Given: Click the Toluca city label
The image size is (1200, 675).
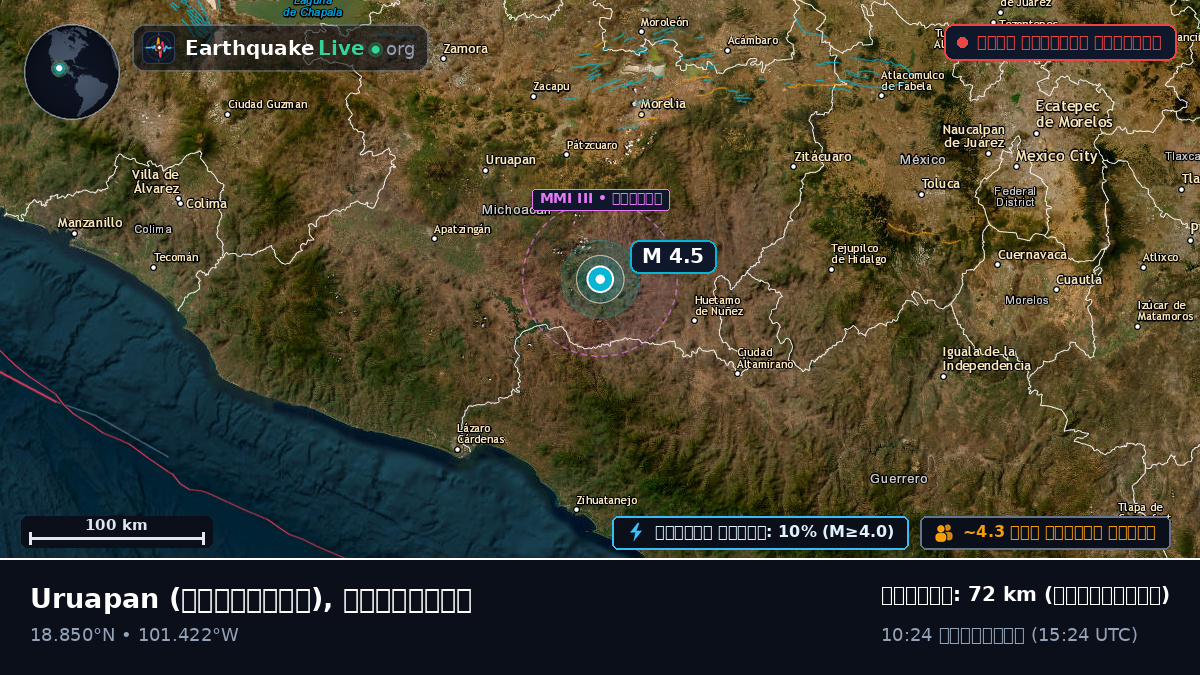Looking at the screenshot, I should (x=940, y=184).
